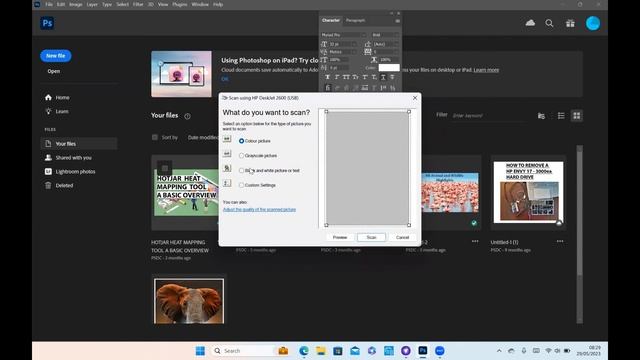Click the New file button
The height and width of the screenshot is (360, 640).
[56, 56]
